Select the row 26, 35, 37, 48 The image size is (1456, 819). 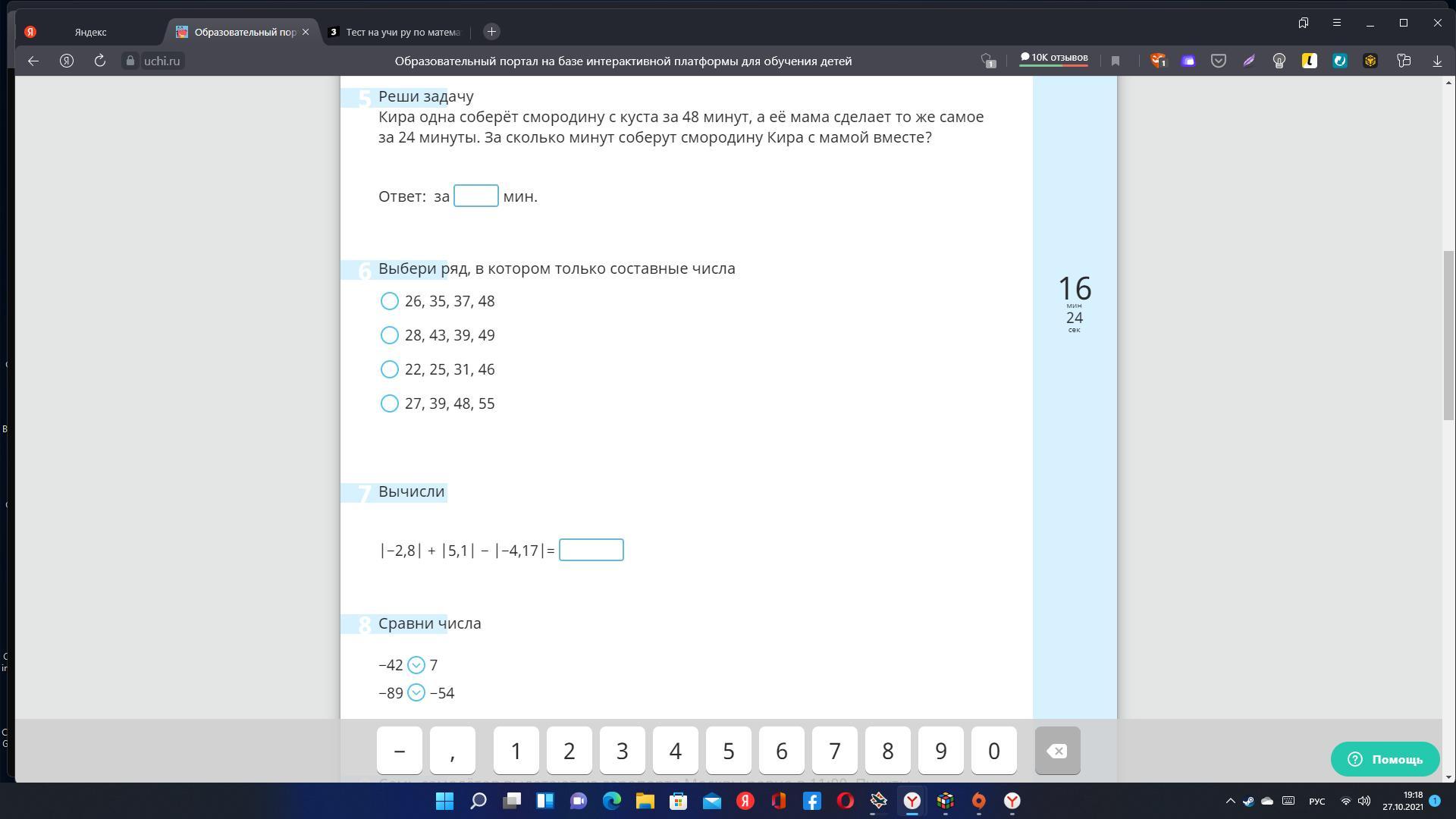(x=390, y=301)
